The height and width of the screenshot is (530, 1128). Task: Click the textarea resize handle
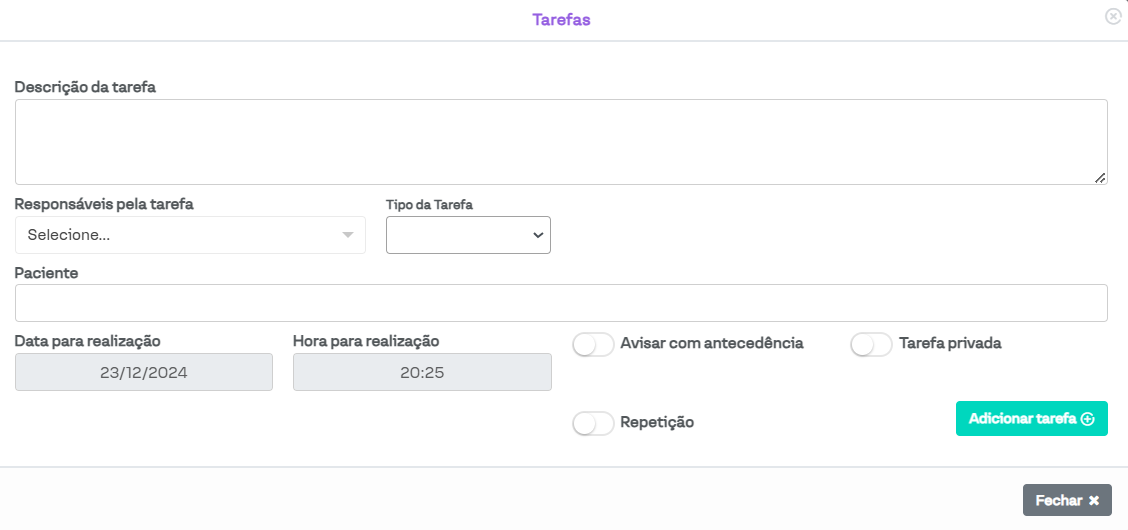pyautogui.click(x=1100, y=178)
